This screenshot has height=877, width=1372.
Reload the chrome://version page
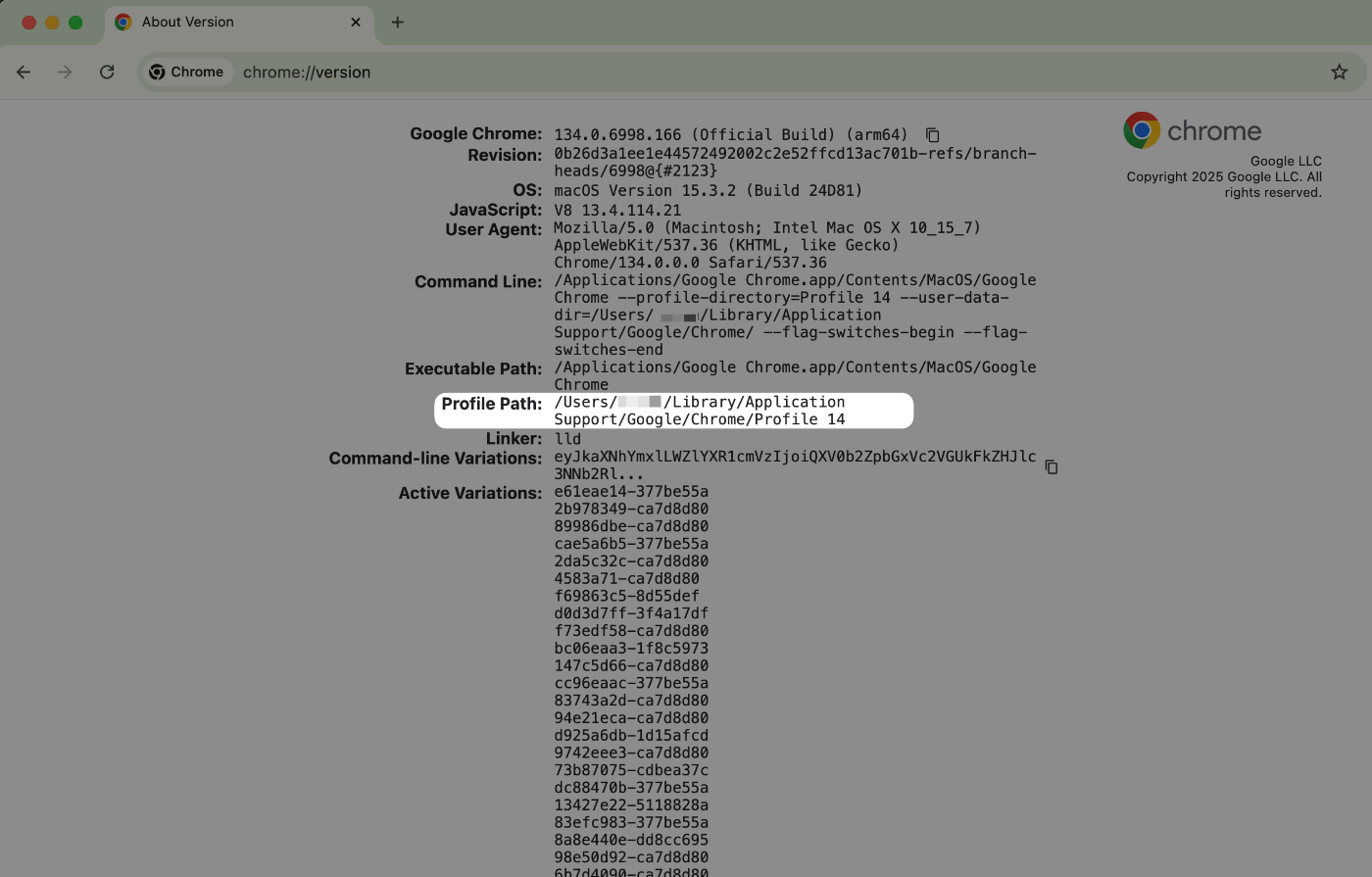pos(107,72)
